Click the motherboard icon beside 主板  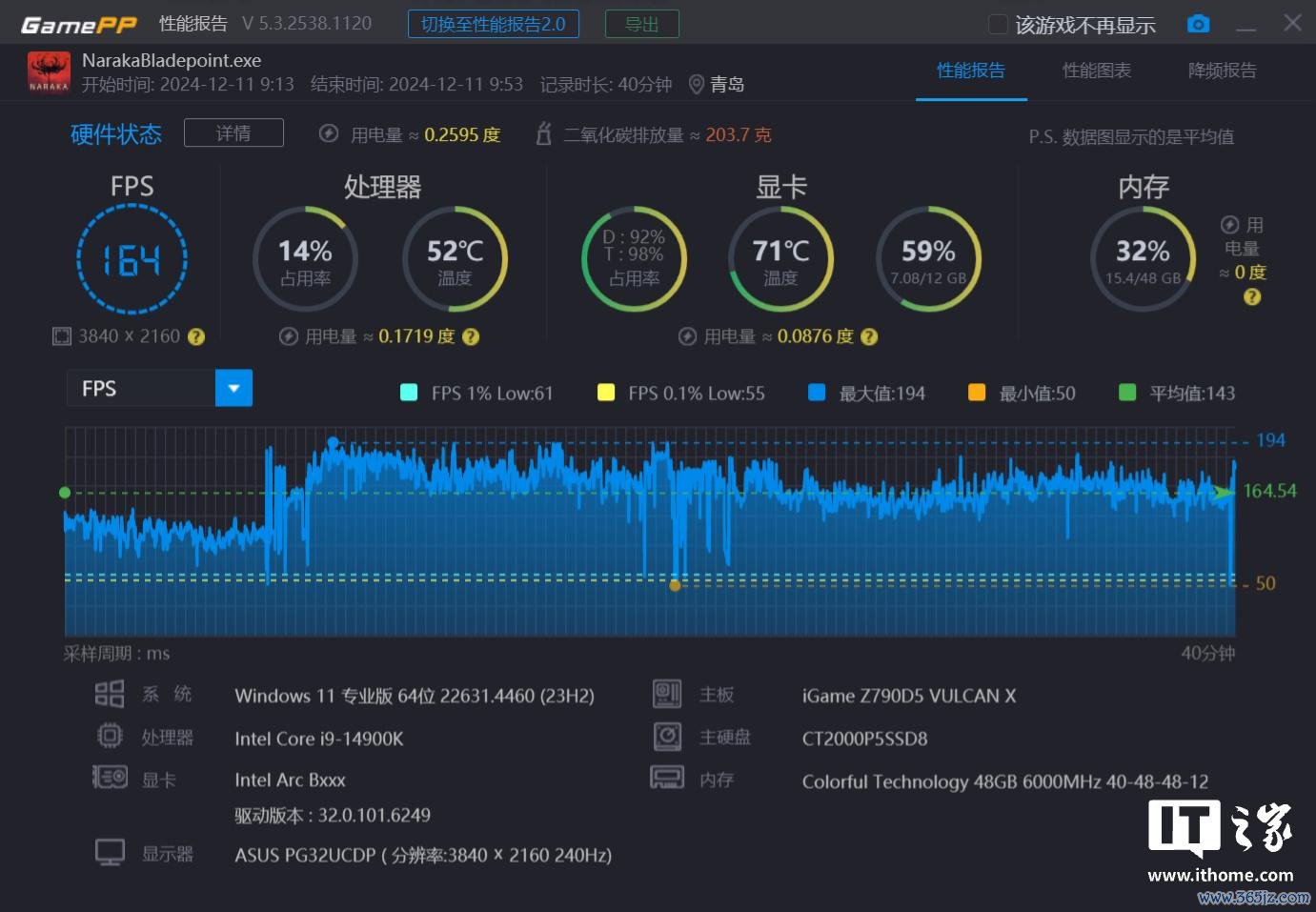[667, 694]
